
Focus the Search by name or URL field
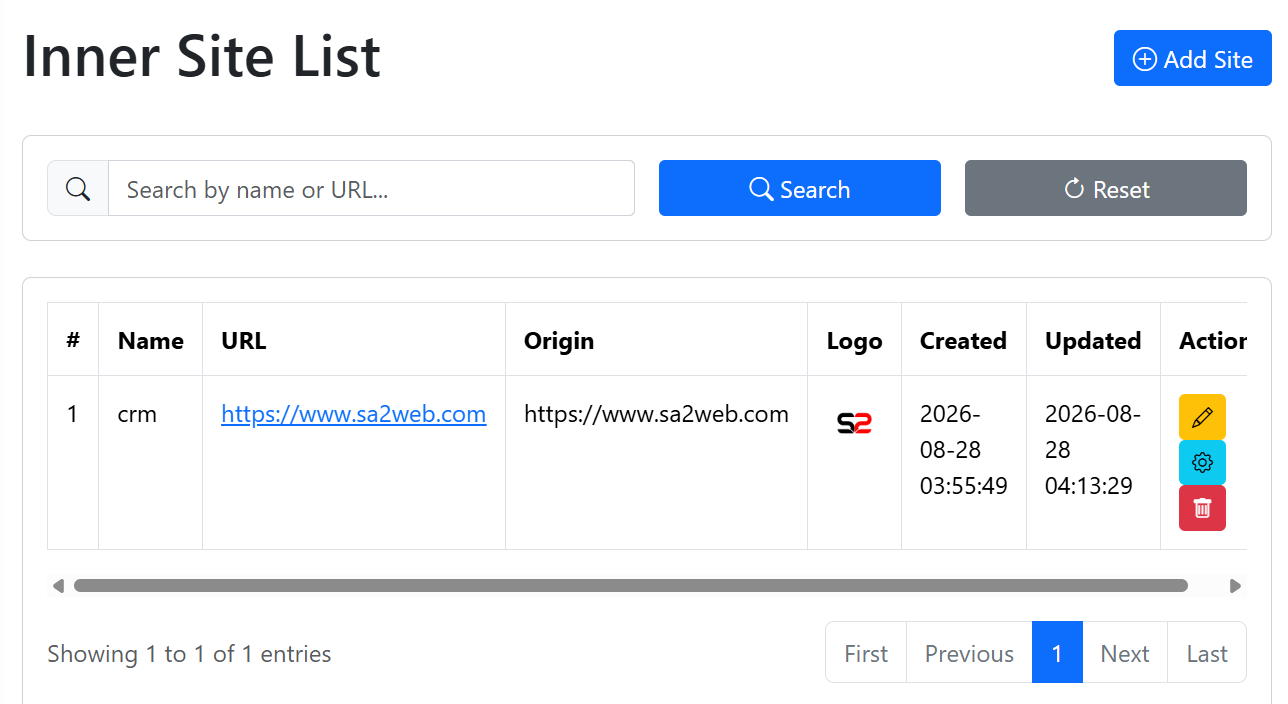tap(371, 188)
